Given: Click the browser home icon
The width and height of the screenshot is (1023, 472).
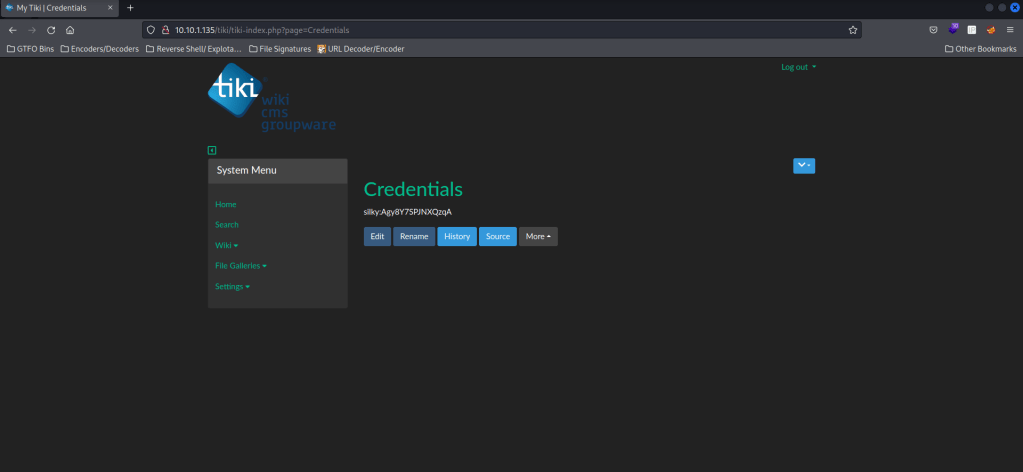Looking at the screenshot, I should 70,30.
